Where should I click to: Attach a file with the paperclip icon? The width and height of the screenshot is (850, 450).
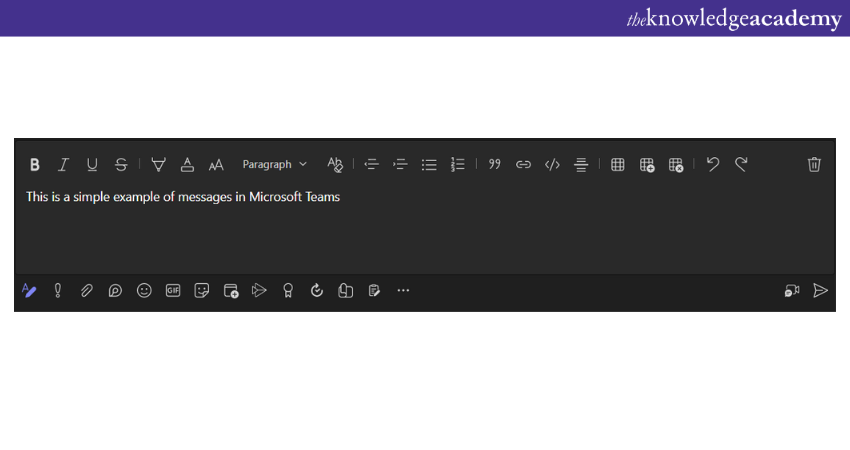click(x=87, y=291)
